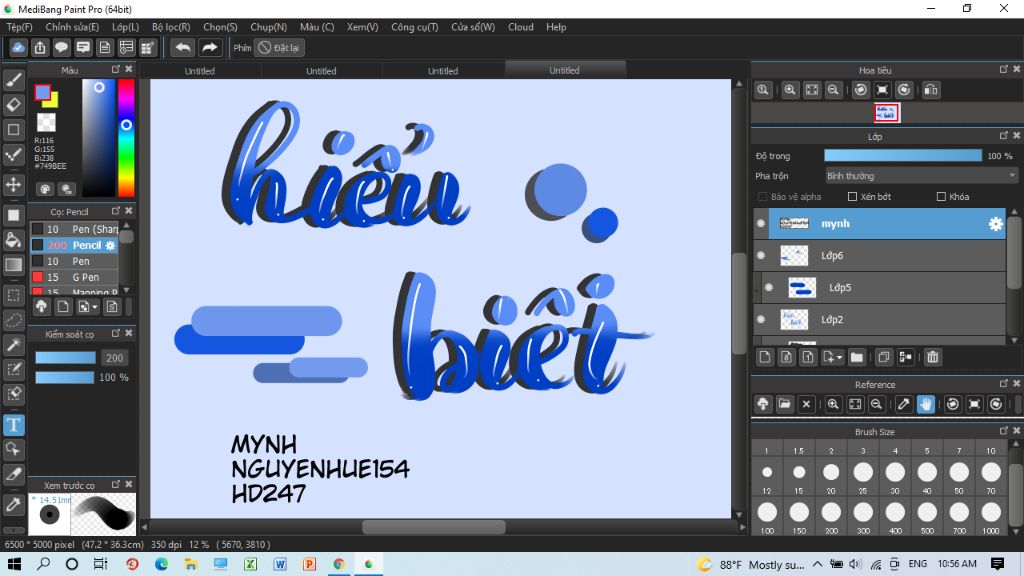
Task: Toggle visibility of Lớp6 layer
Action: point(761,255)
